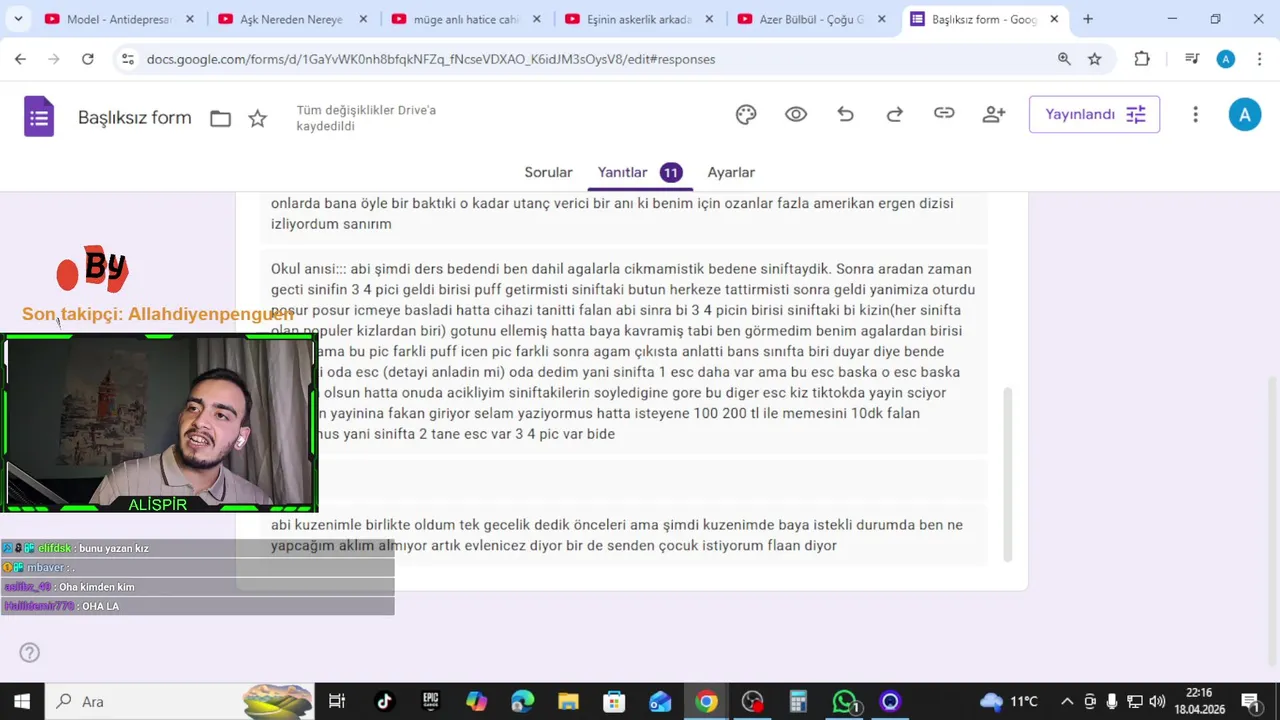Launch Epic Games from the taskbar
This screenshot has height=720, width=1280.
430,701
